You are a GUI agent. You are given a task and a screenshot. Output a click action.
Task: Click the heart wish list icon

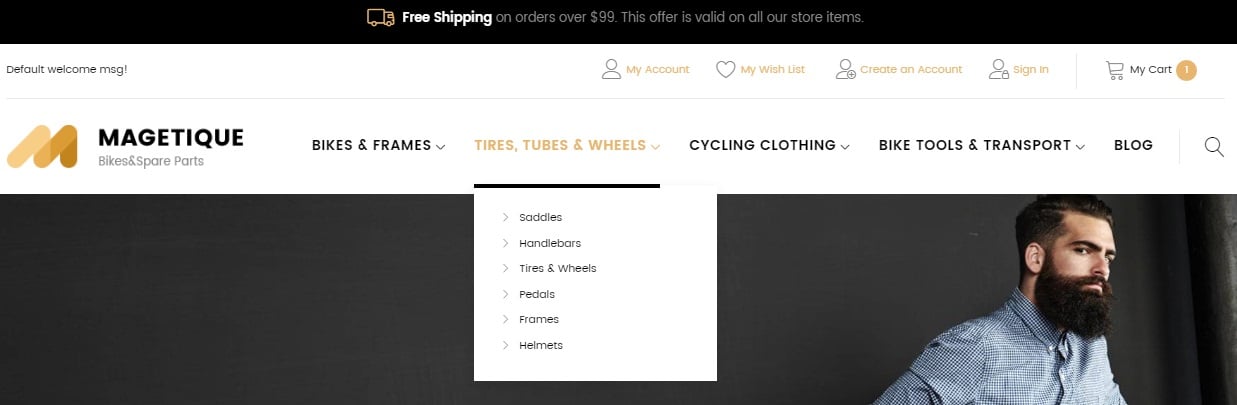pyautogui.click(x=726, y=70)
